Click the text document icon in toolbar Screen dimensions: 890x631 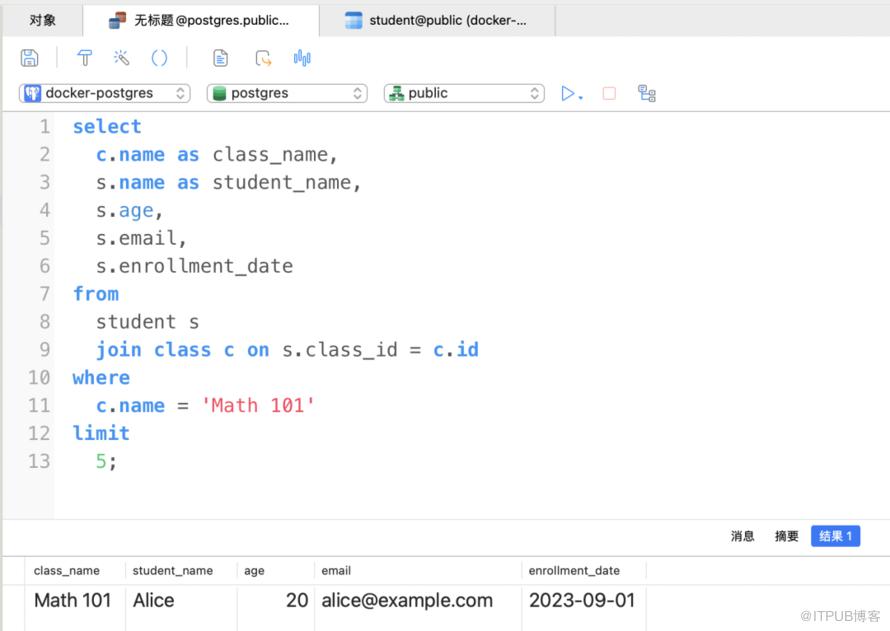(x=221, y=58)
